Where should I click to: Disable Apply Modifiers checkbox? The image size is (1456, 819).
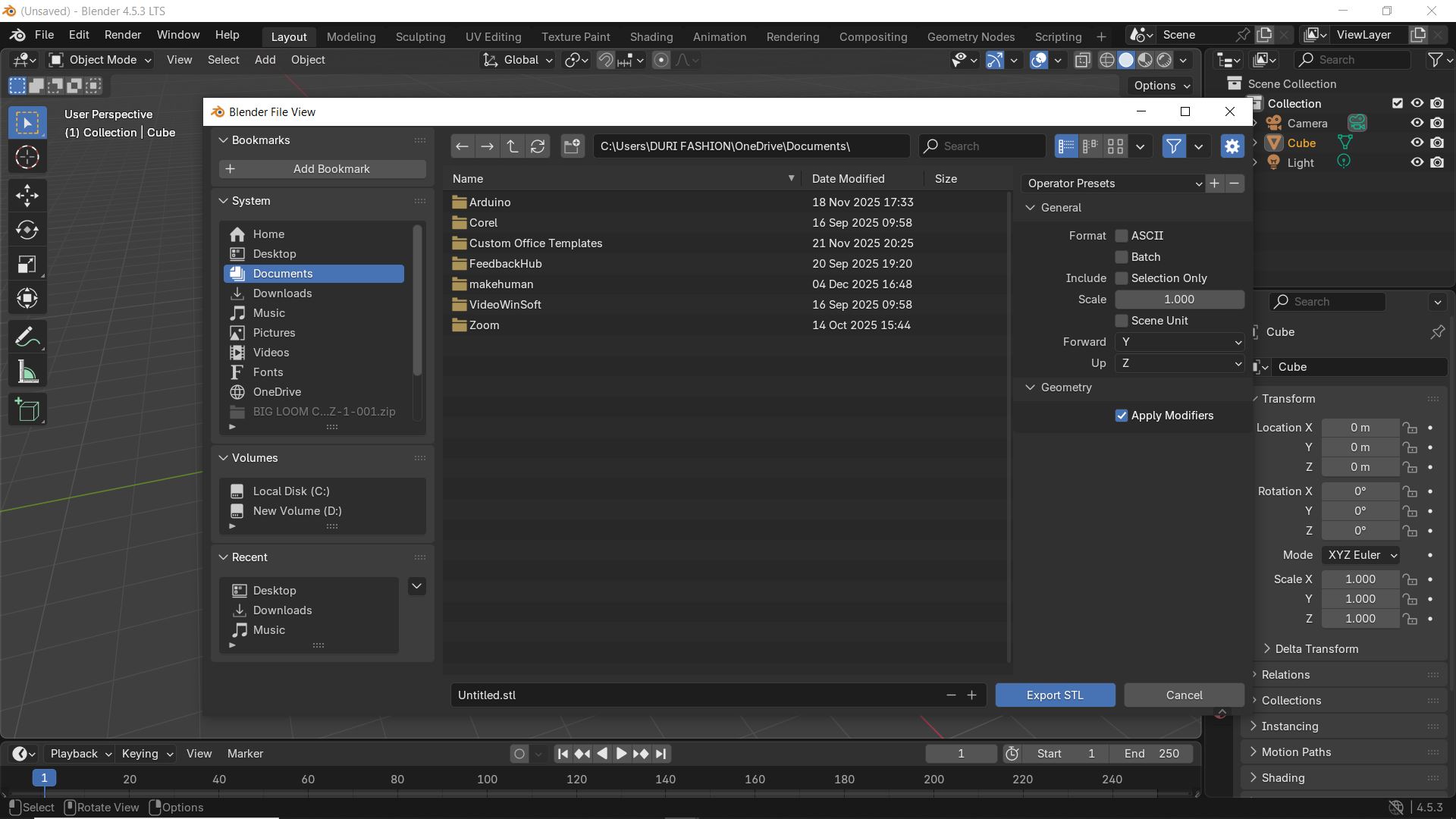(x=1122, y=416)
